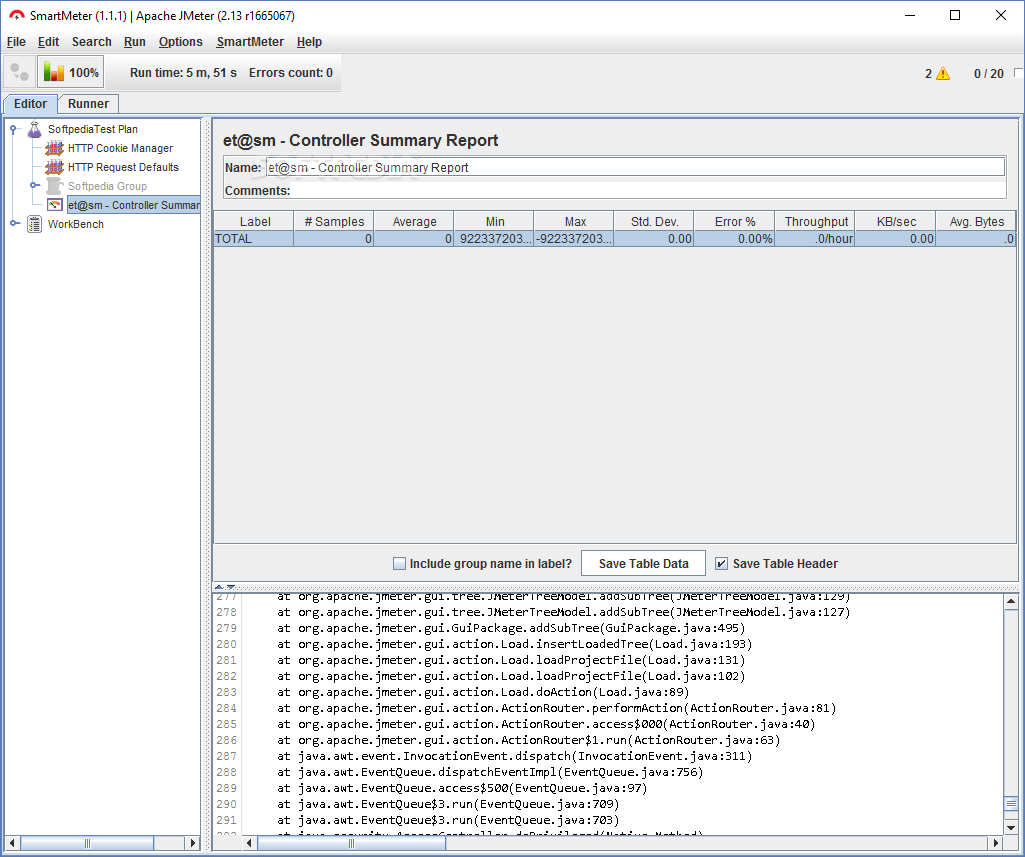This screenshot has width=1025, height=857.
Task: Click the Max column header
Action: [x=575, y=222]
